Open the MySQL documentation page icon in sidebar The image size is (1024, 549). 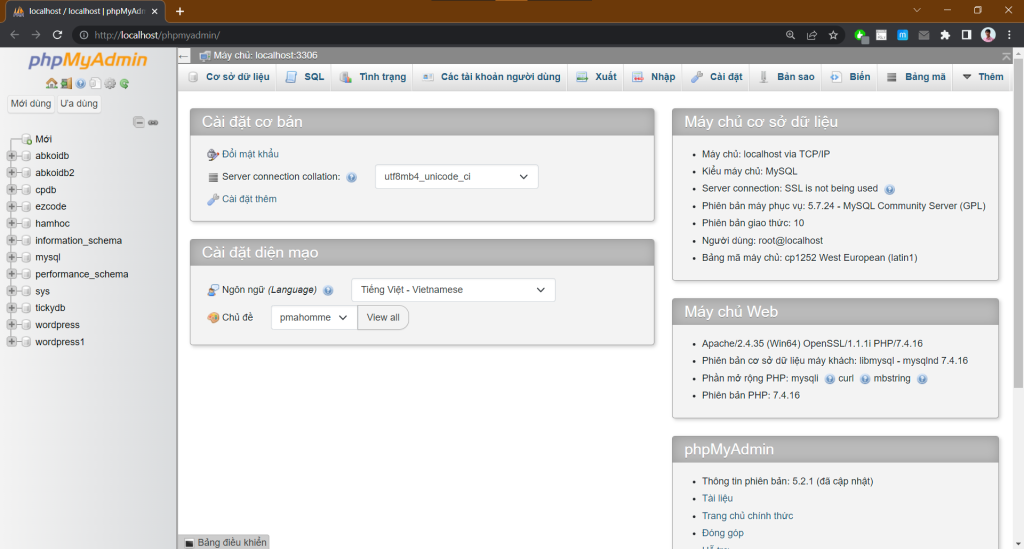pos(95,84)
